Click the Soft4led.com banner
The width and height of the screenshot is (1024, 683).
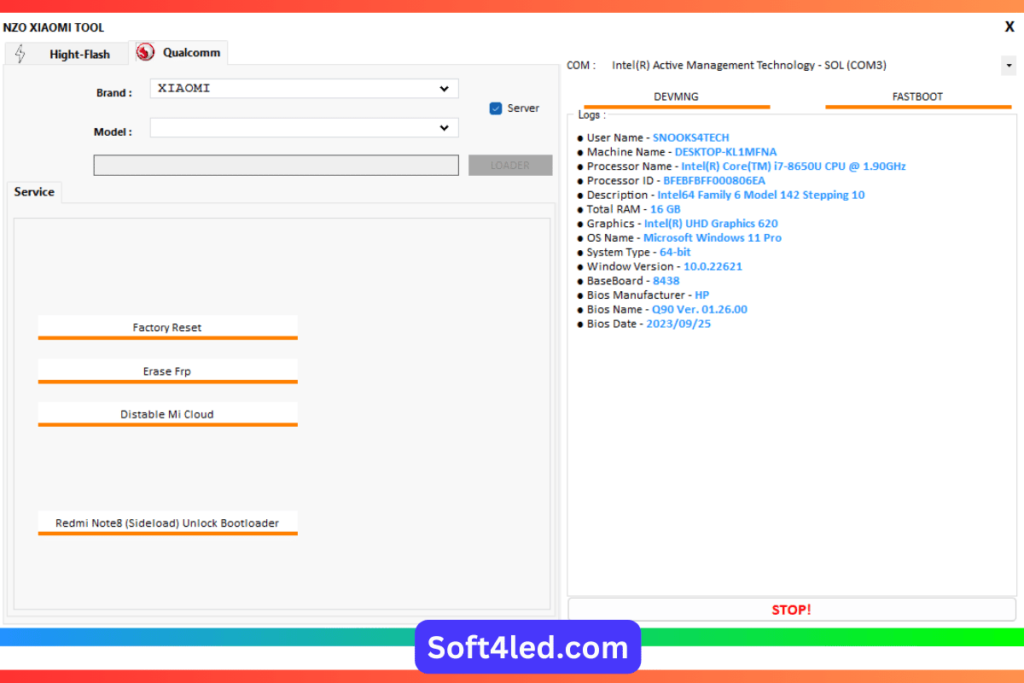click(x=527, y=647)
